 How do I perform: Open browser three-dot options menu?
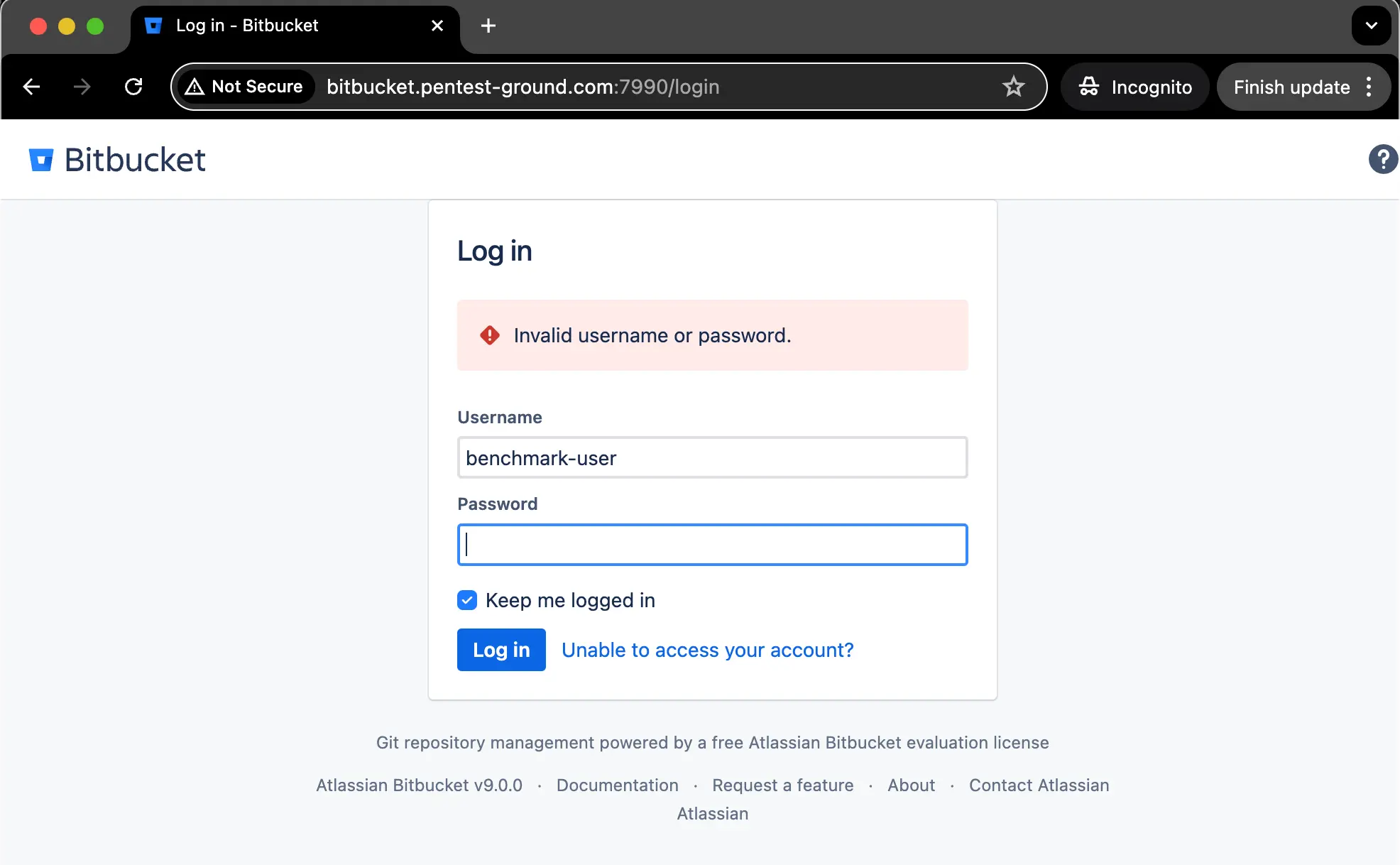1371,87
